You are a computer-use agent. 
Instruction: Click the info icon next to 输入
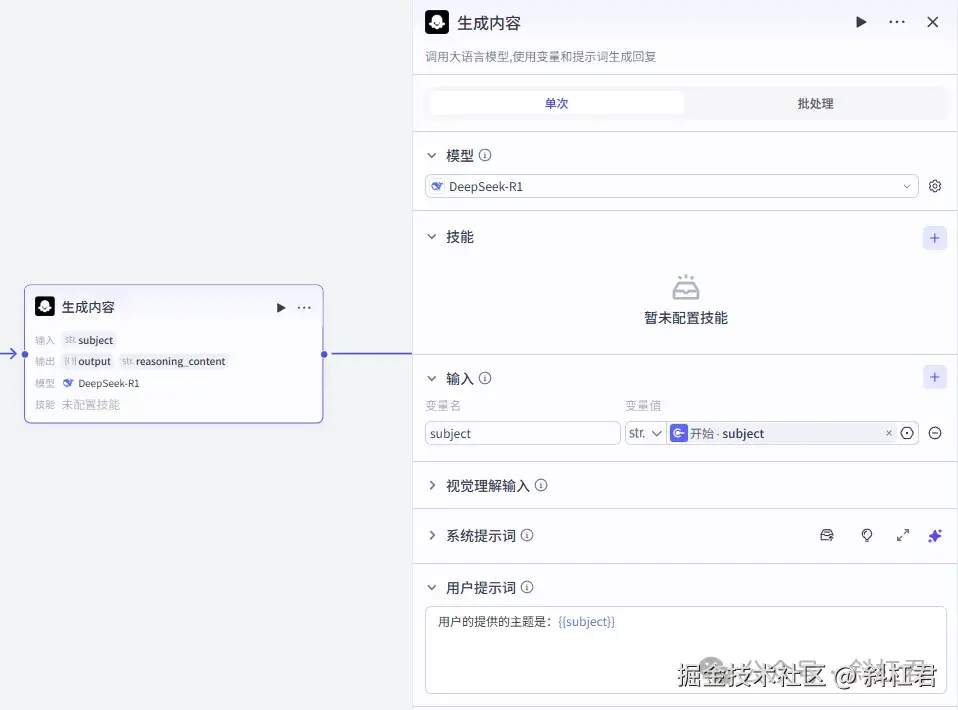click(x=485, y=378)
